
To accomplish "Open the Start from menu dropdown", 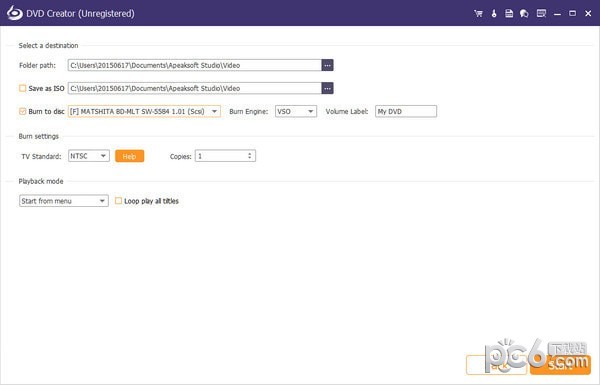I will pyautogui.click(x=64, y=201).
